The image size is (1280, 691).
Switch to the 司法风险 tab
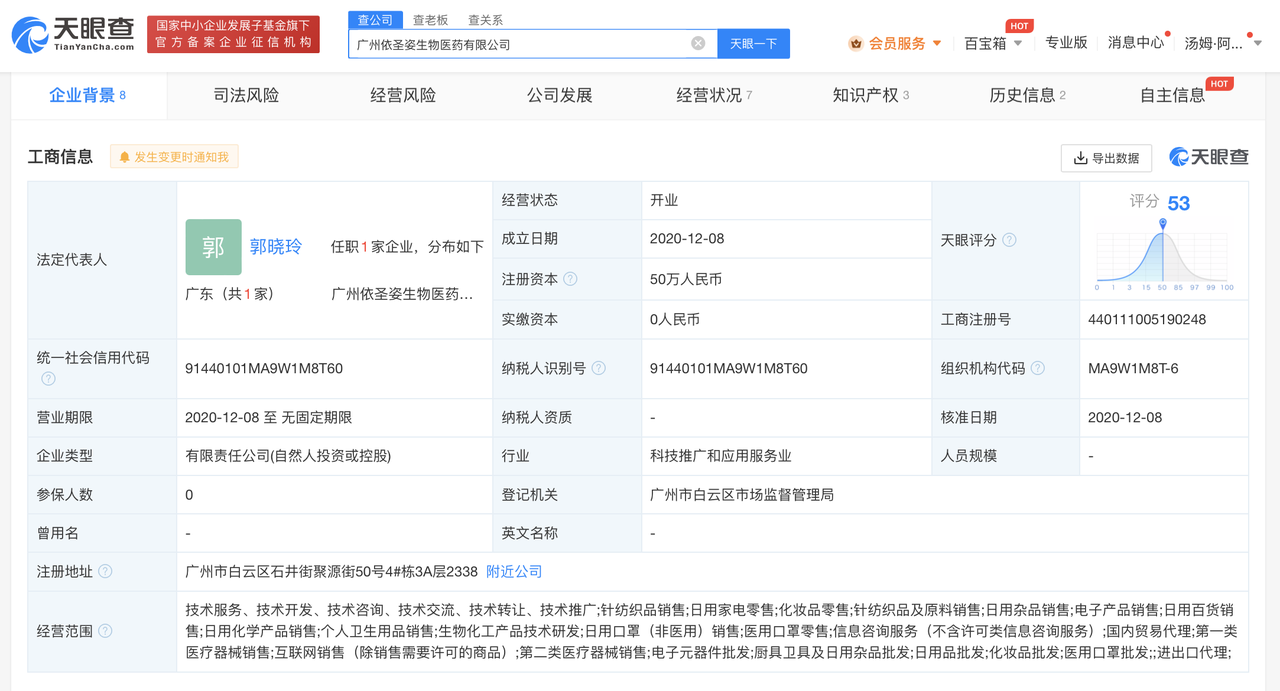point(246,95)
